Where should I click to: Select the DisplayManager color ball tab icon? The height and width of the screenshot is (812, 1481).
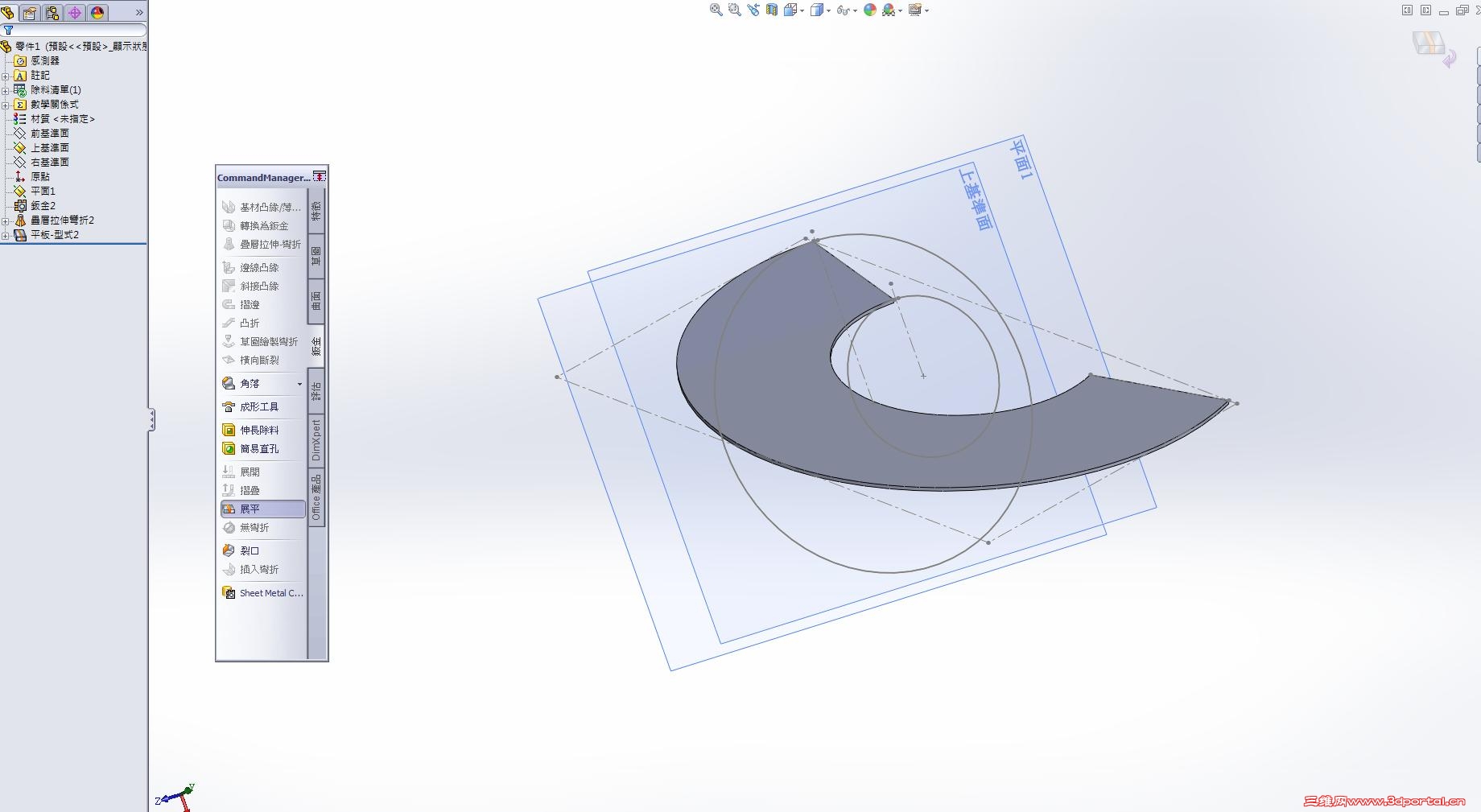[x=97, y=12]
